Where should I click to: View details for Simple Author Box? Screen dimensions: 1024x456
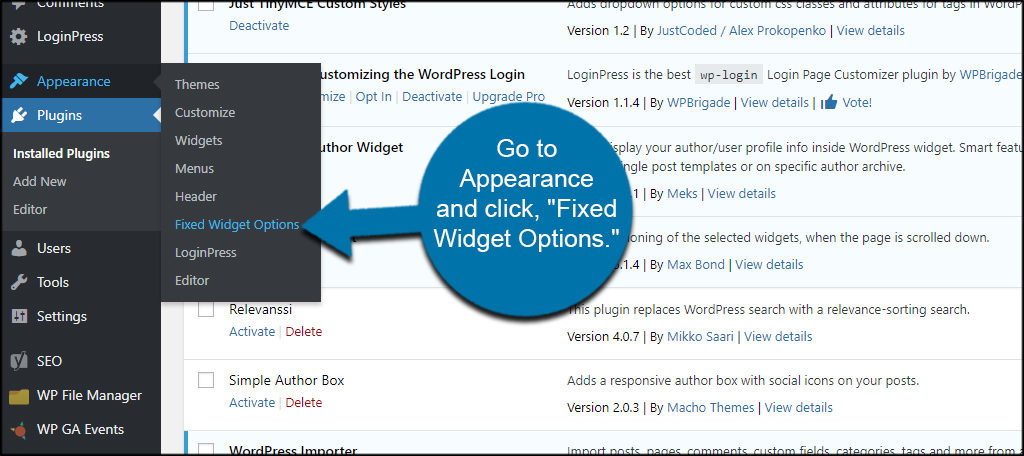point(799,408)
